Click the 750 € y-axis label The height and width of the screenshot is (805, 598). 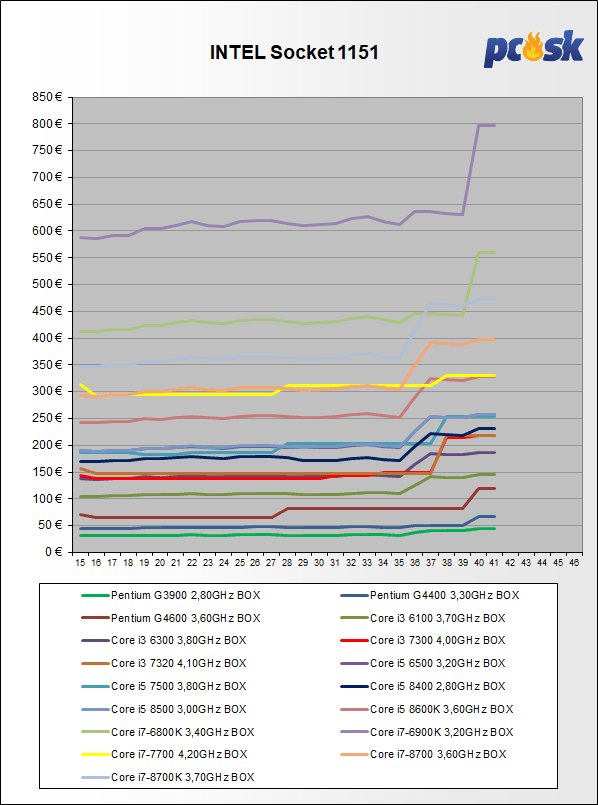(49, 150)
